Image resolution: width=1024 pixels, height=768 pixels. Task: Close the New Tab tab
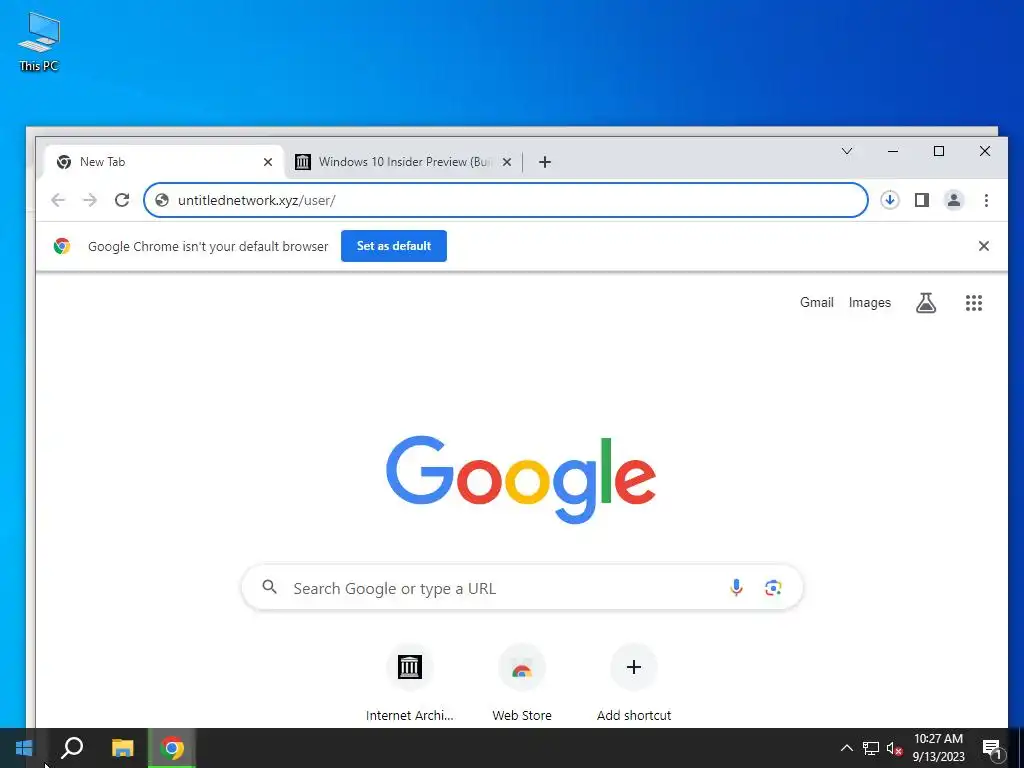coord(268,162)
